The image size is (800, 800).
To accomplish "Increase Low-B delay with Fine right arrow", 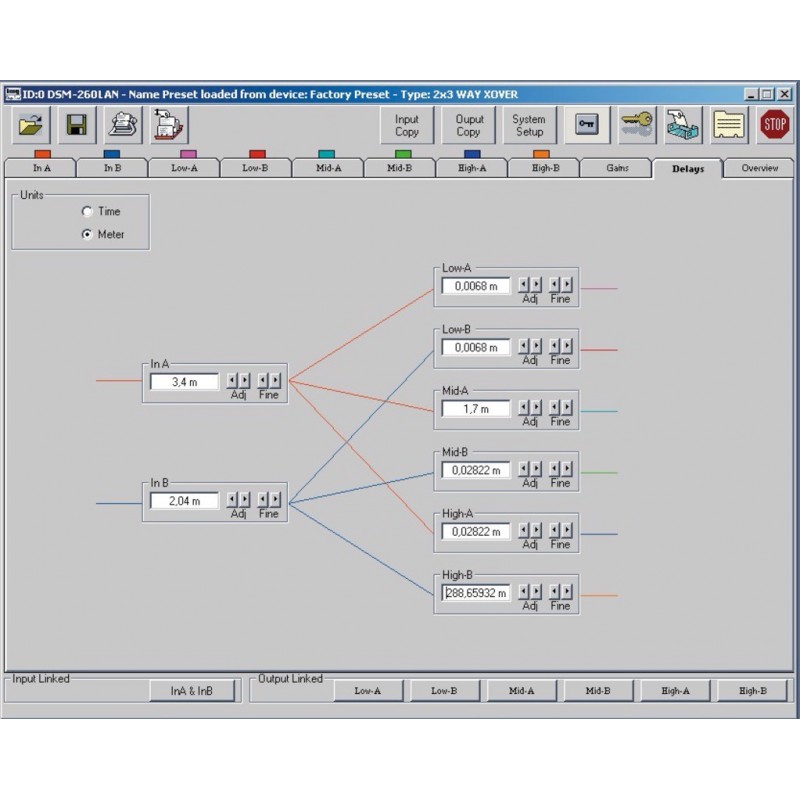I will [x=566, y=346].
